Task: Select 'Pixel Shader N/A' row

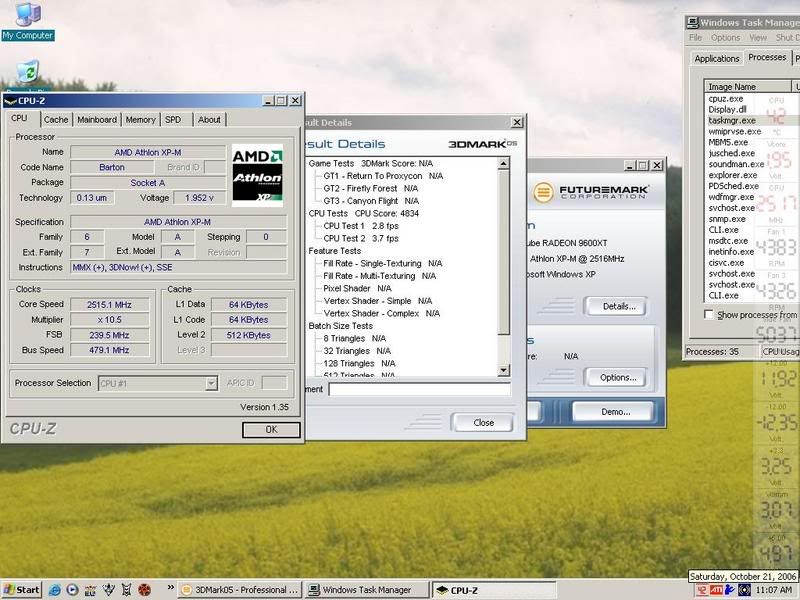Action: [x=357, y=288]
